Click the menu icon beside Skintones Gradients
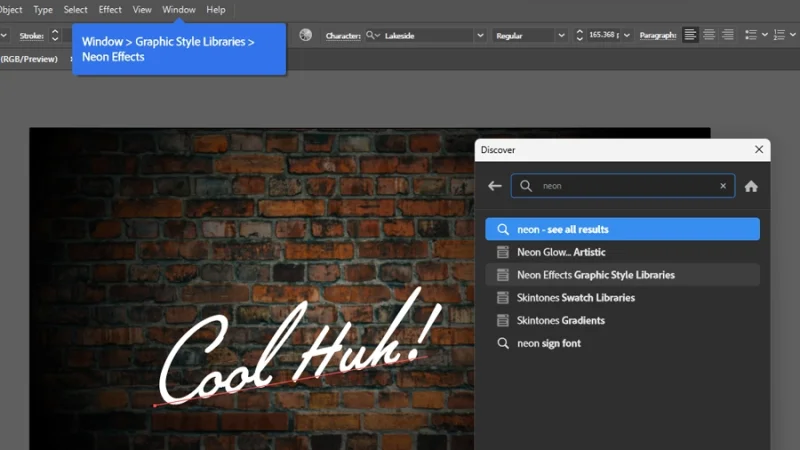This screenshot has height=450, width=800. [503, 320]
